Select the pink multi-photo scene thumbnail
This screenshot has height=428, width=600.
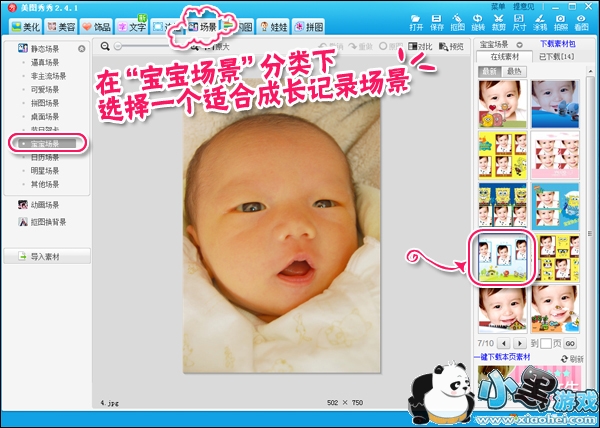pyautogui.click(x=555, y=155)
